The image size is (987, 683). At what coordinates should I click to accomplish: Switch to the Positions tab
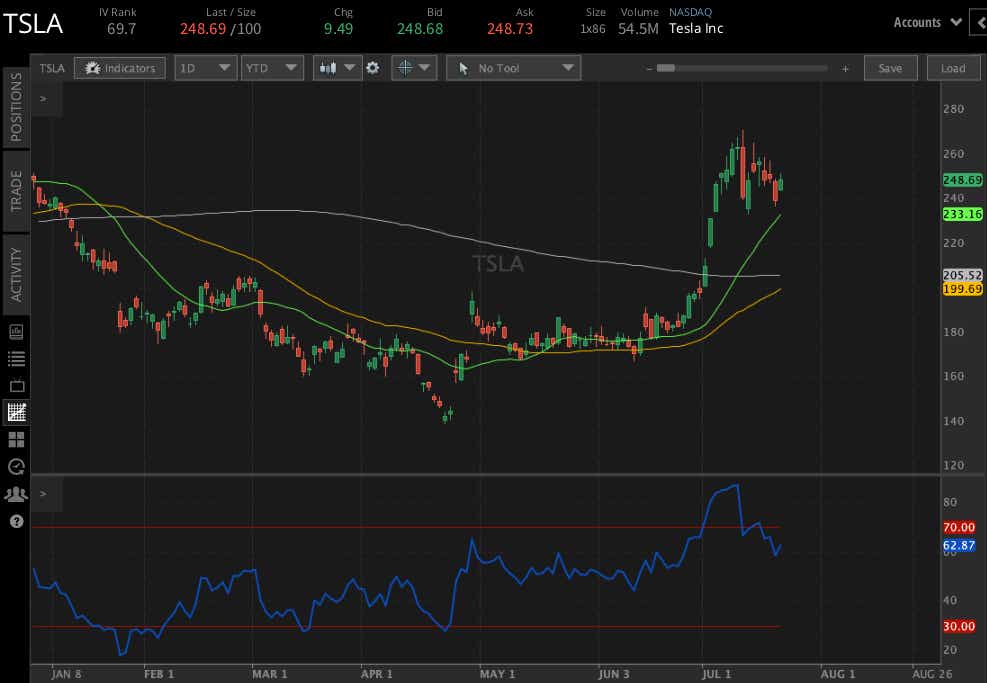(16, 107)
